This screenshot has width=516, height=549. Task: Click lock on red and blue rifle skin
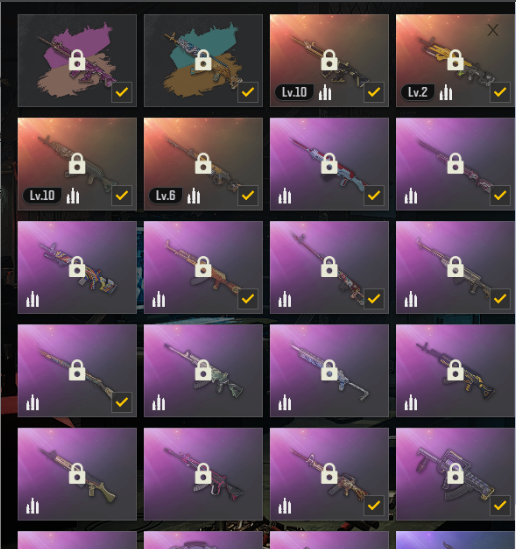(x=329, y=164)
